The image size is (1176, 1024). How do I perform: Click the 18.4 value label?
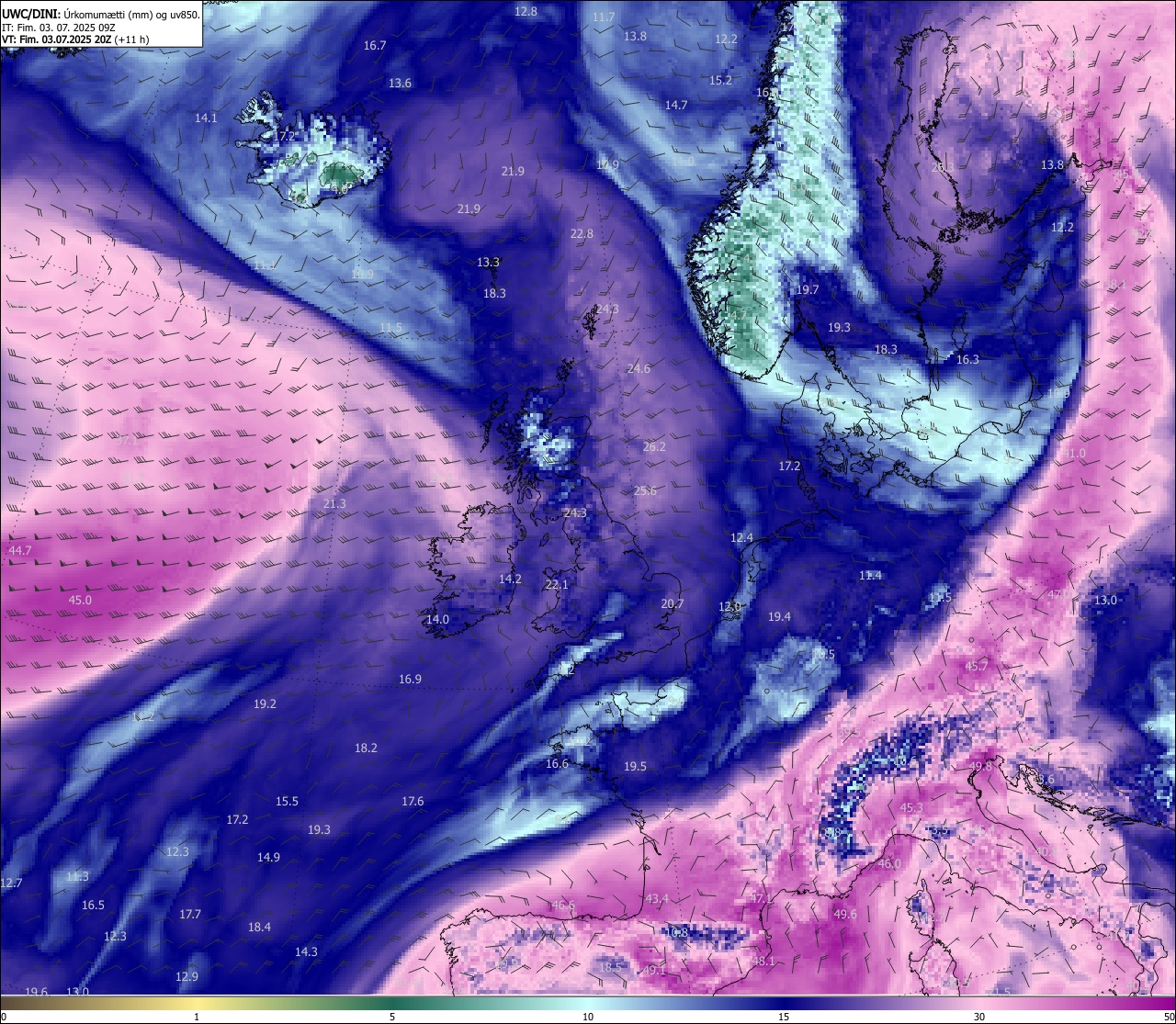tap(259, 927)
